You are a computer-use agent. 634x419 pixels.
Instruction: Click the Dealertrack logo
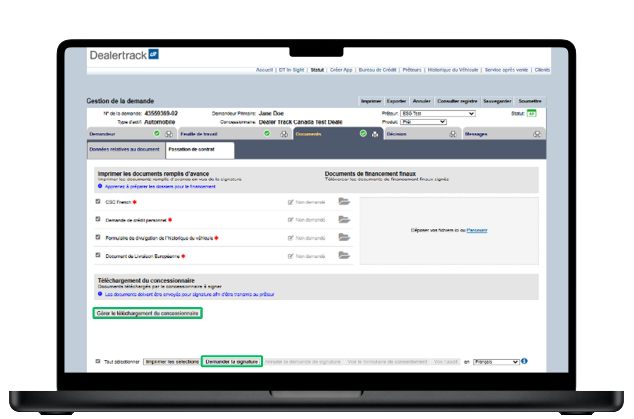coord(125,54)
